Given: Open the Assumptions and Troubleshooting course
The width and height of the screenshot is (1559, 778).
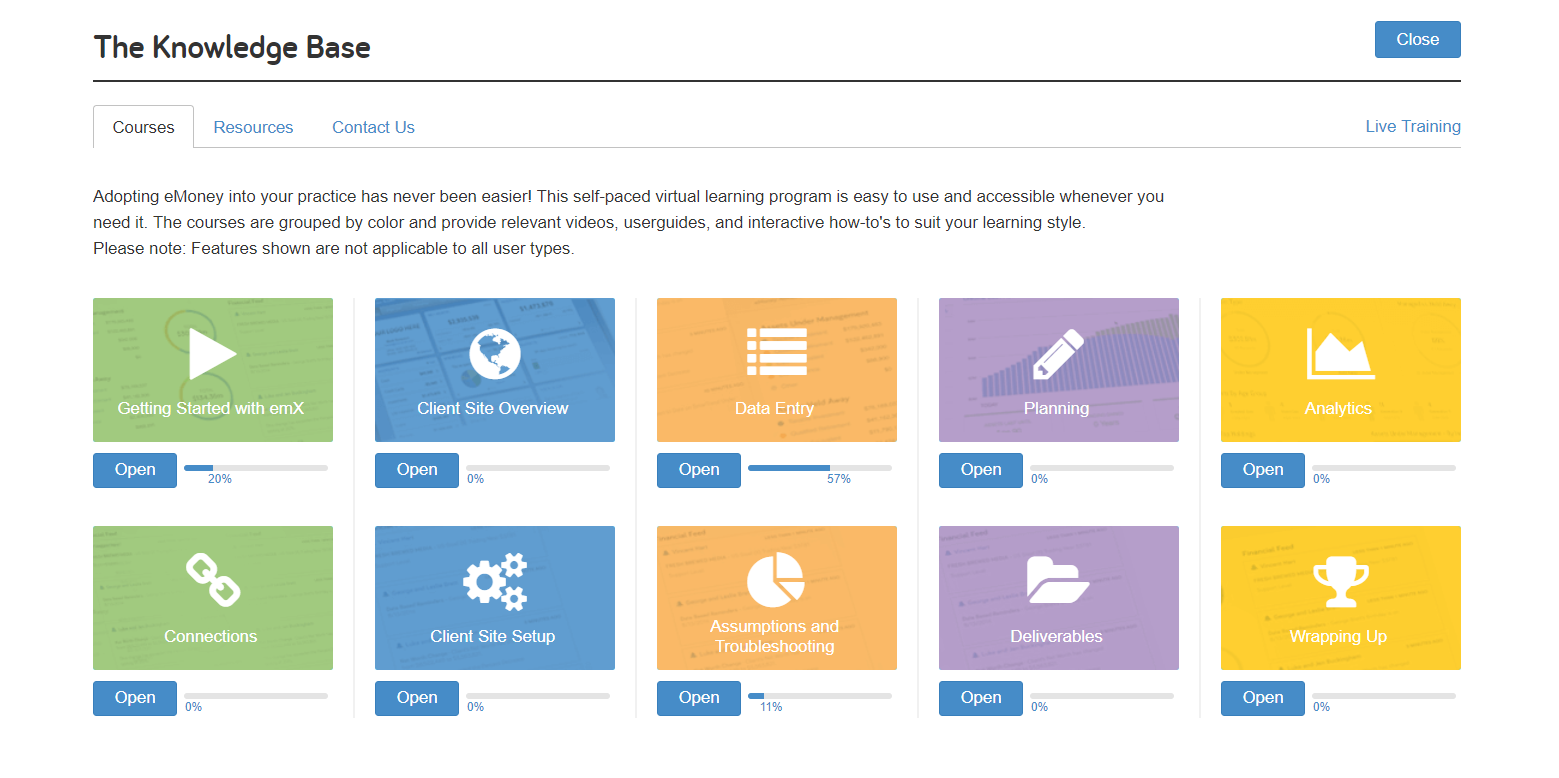Looking at the screenshot, I should pyautogui.click(x=699, y=698).
